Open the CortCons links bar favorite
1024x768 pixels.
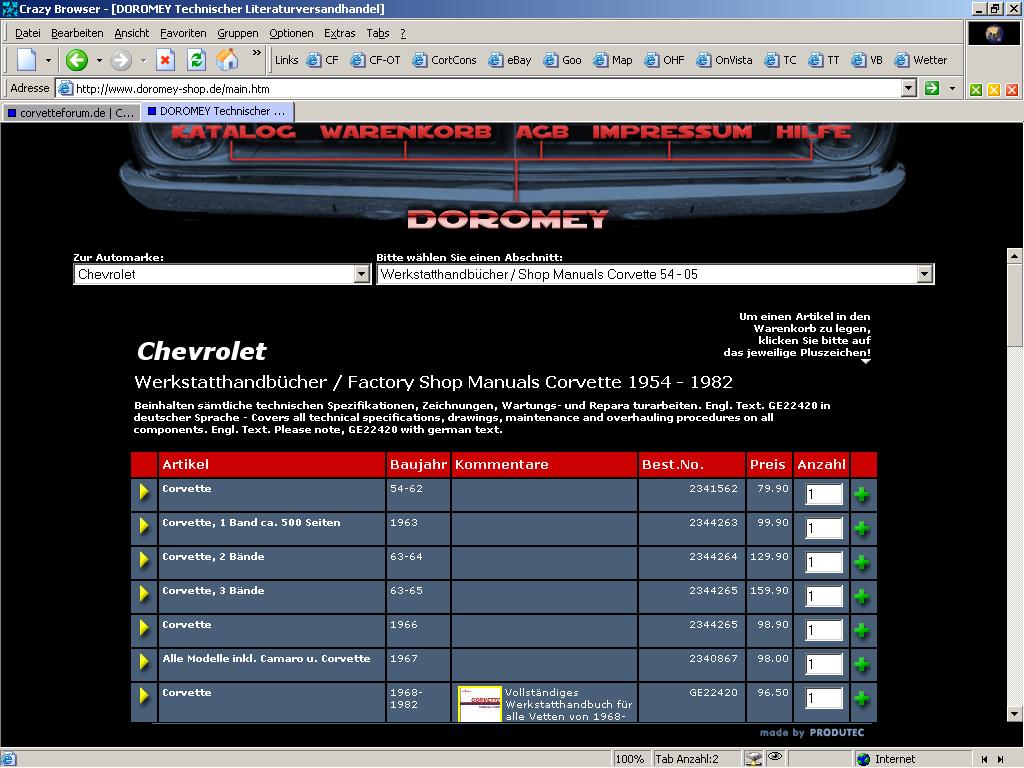coord(444,60)
